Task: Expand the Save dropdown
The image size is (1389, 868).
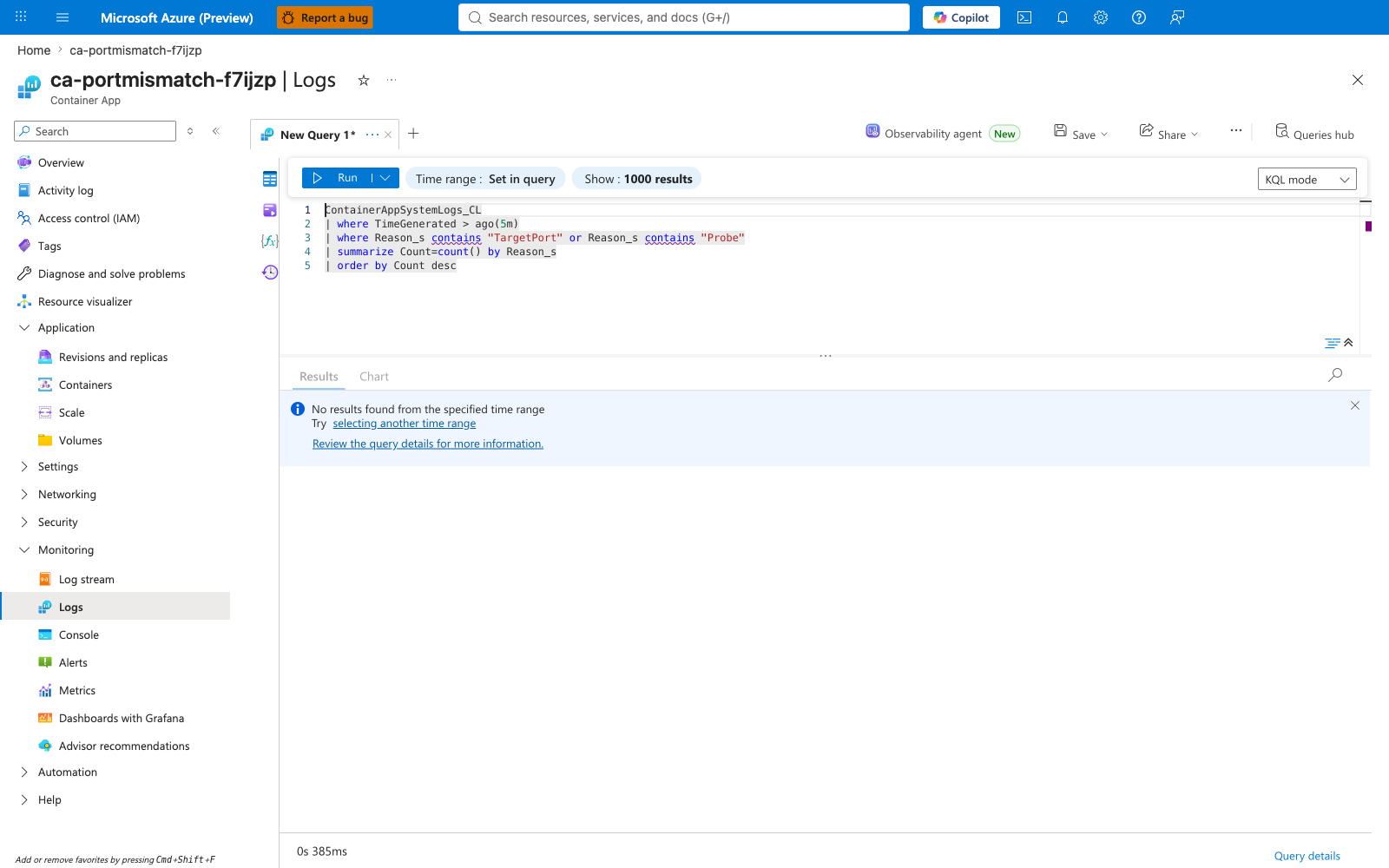Action: pos(1104,135)
